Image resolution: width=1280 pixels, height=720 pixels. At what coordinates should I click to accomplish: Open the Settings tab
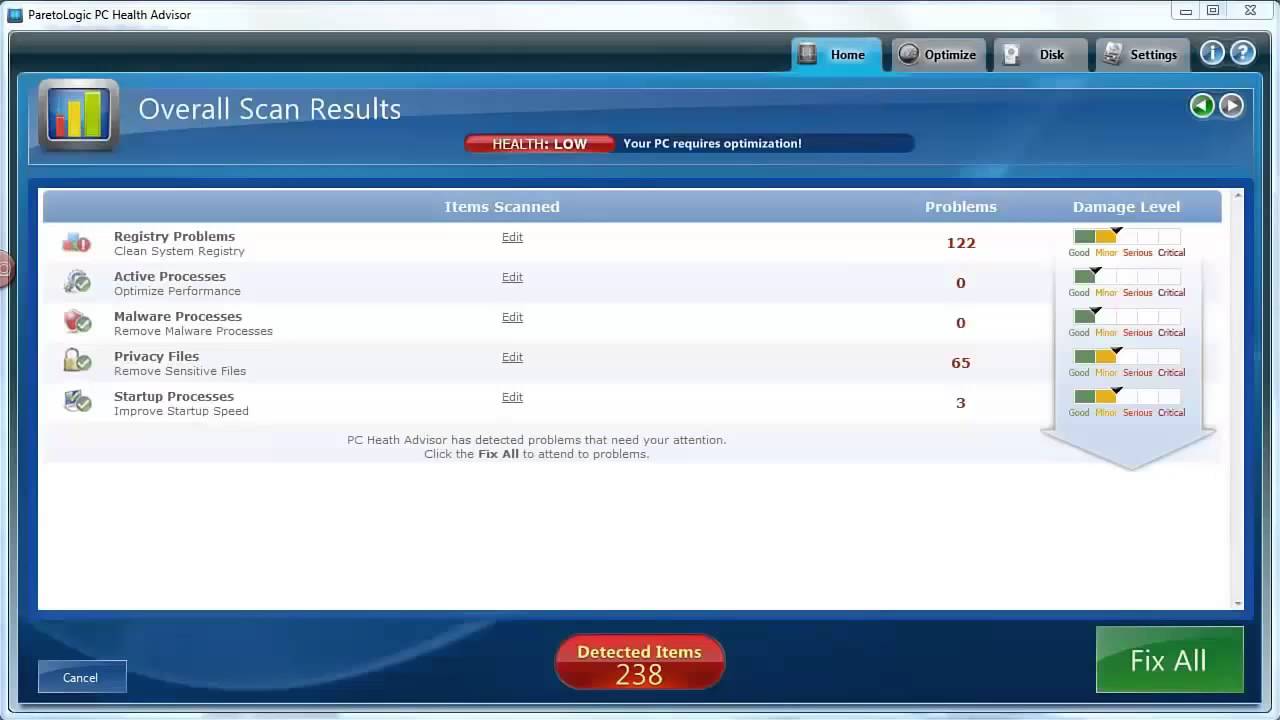coord(1143,55)
